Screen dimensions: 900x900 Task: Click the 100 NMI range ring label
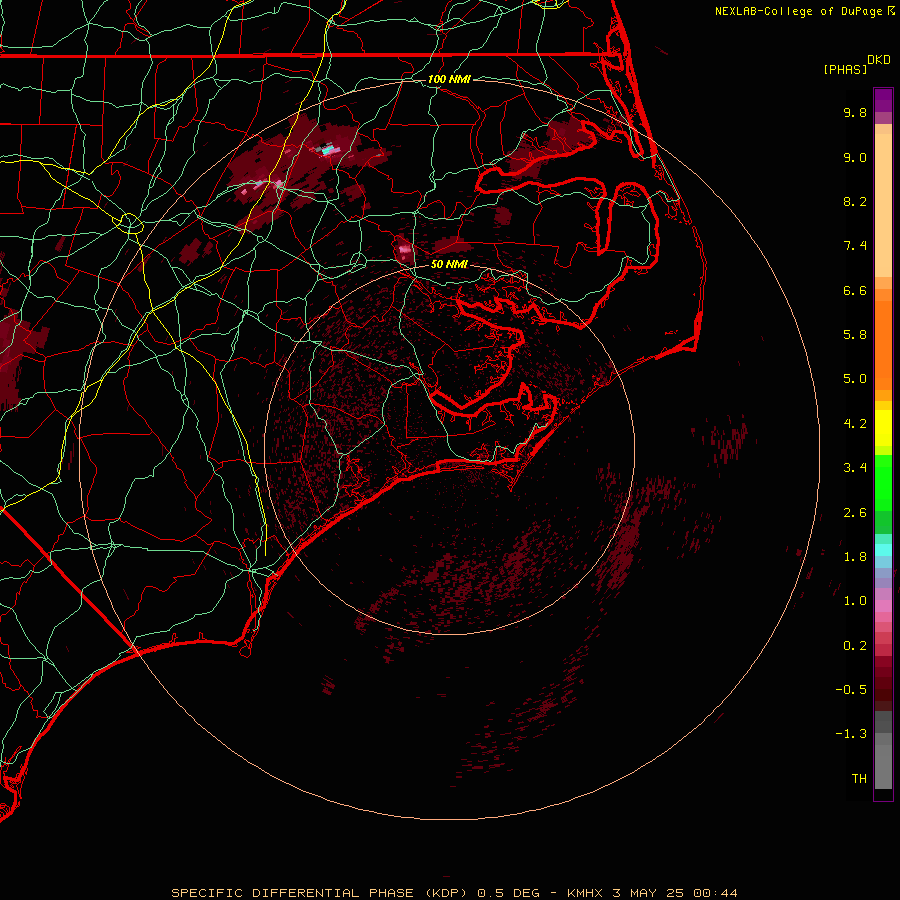coord(449,79)
